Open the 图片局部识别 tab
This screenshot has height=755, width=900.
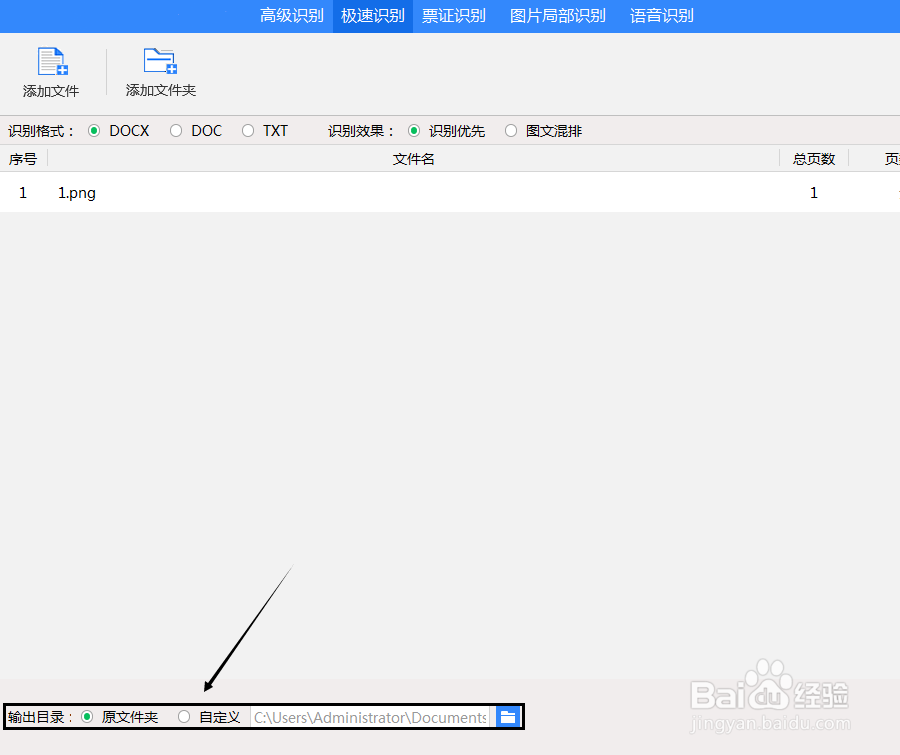pos(556,16)
